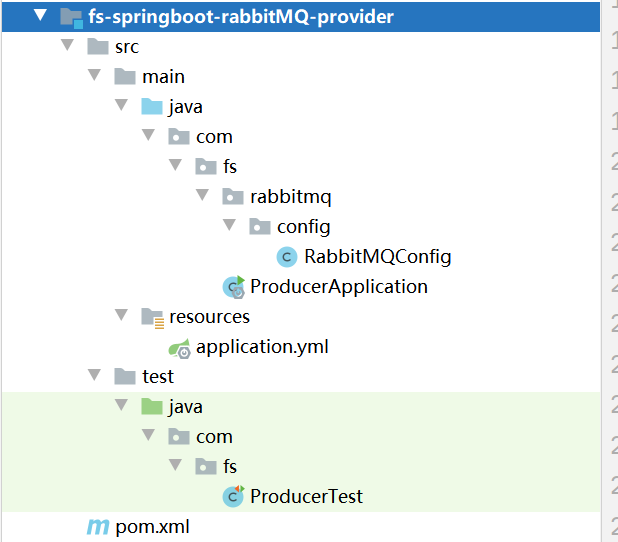Collapse the resources folder arrow

click(x=121, y=315)
